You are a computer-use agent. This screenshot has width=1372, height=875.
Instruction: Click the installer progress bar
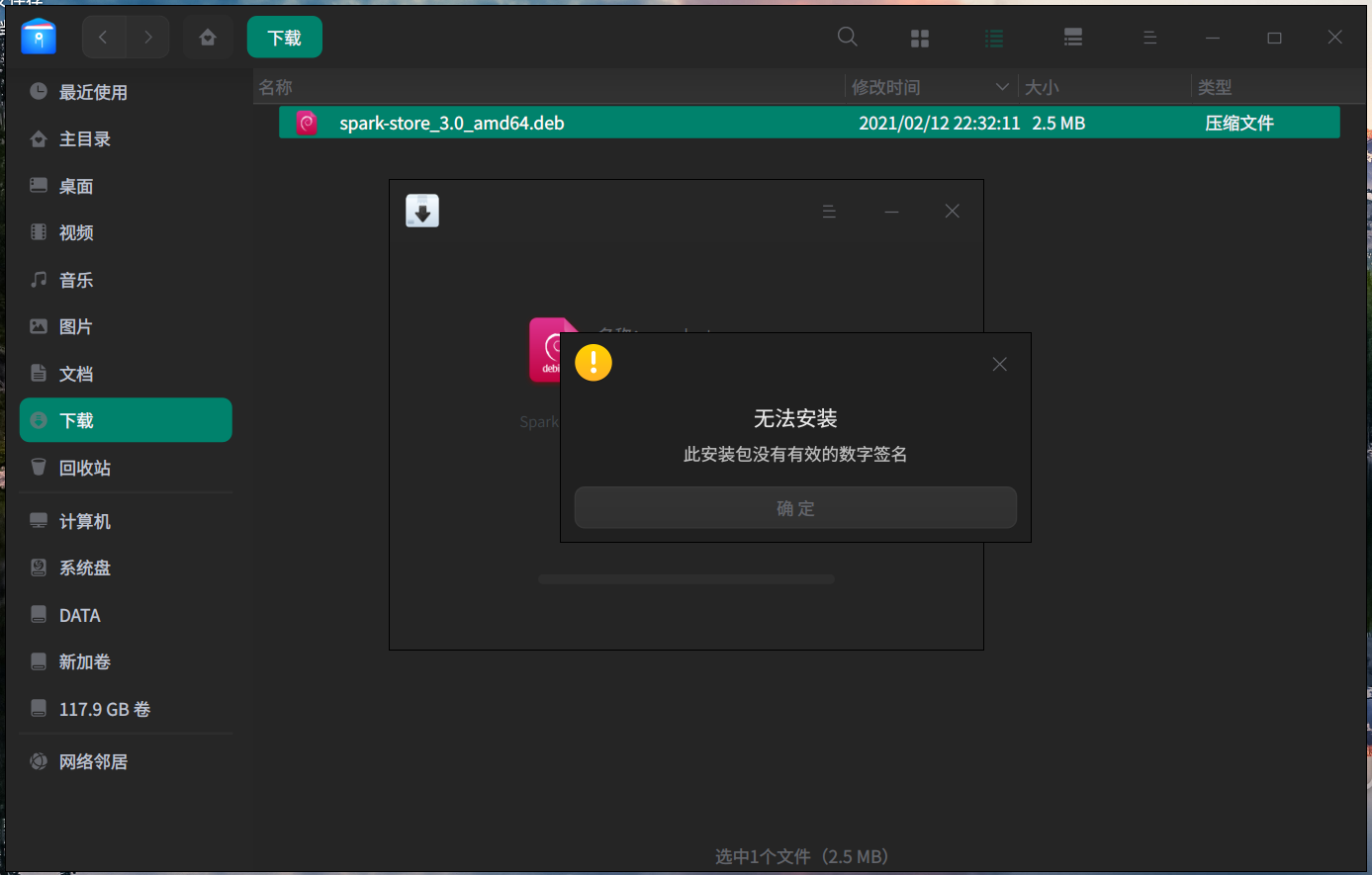[686, 579]
